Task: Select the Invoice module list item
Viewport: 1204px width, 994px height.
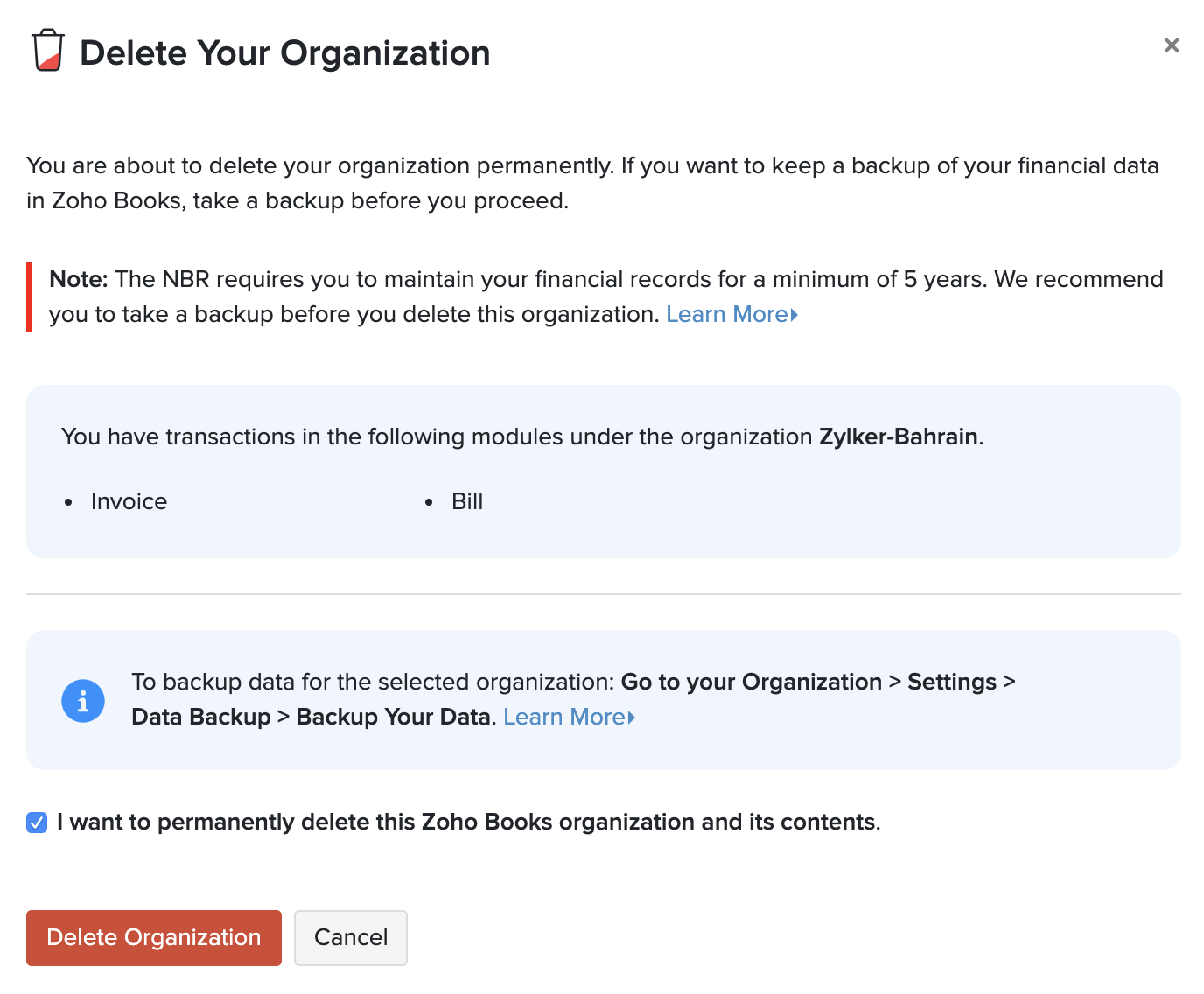Action: coord(129,502)
